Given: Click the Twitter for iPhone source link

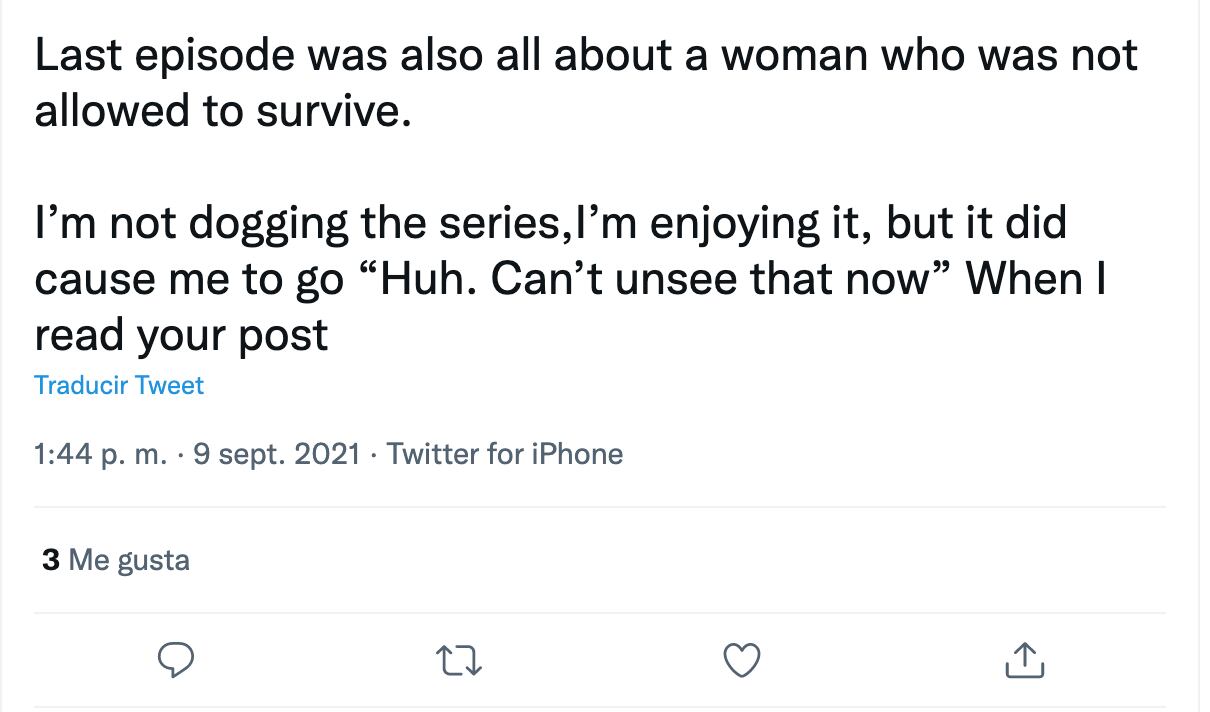Looking at the screenshot, I should (x=504, y=454).
